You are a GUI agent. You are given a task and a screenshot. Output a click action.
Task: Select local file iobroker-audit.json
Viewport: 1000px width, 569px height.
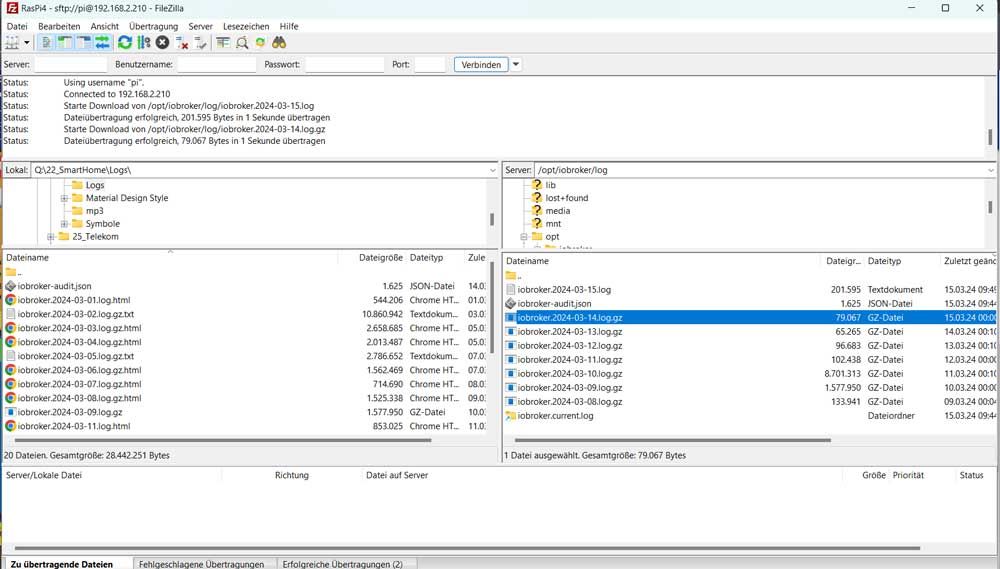(x=54, y=286)
